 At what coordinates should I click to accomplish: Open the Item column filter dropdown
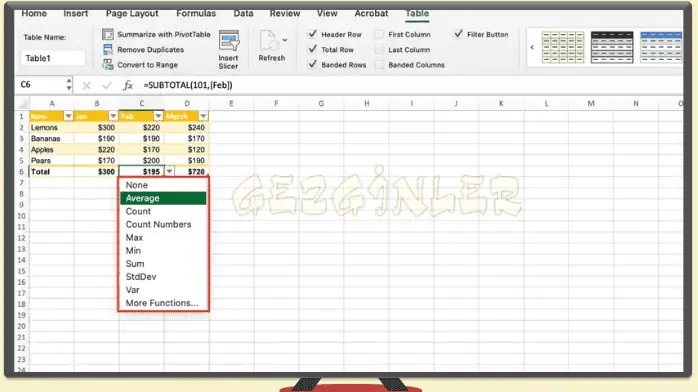pyautogui.click(x=68, y=116)
